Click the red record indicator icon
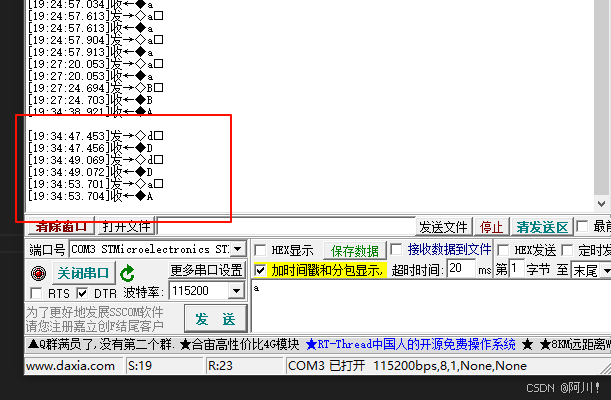Viewport: 611px width, 400px height. pyautogui.click(x=38, y=273)
